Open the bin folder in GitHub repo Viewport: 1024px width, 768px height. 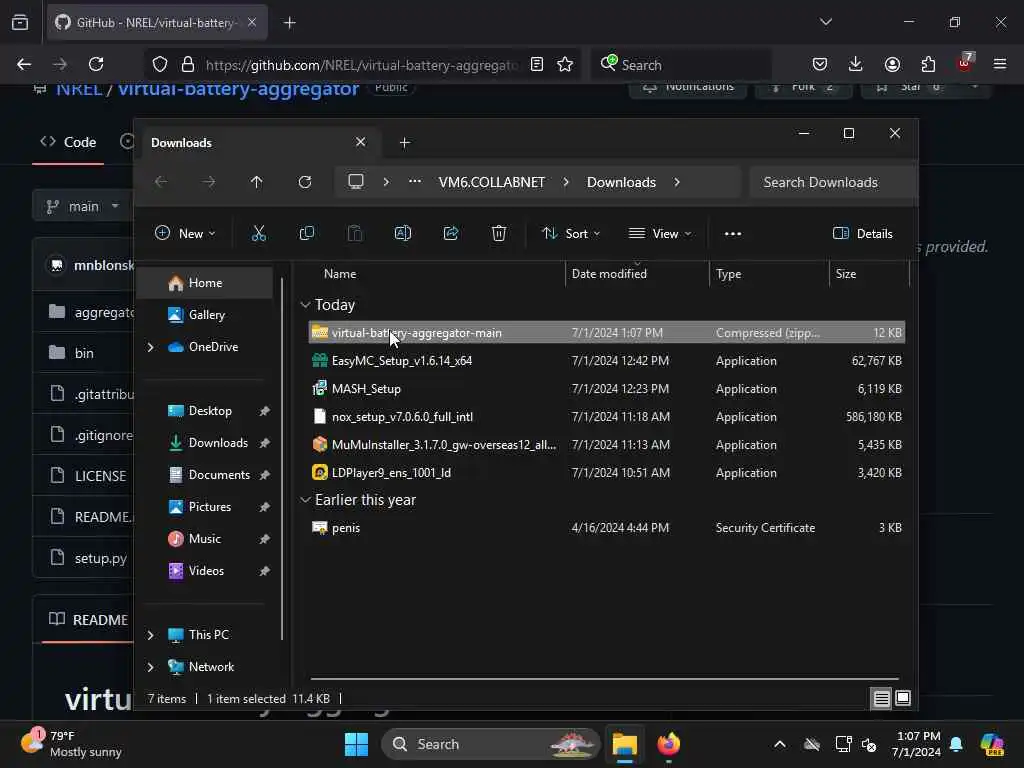point(84,353)
